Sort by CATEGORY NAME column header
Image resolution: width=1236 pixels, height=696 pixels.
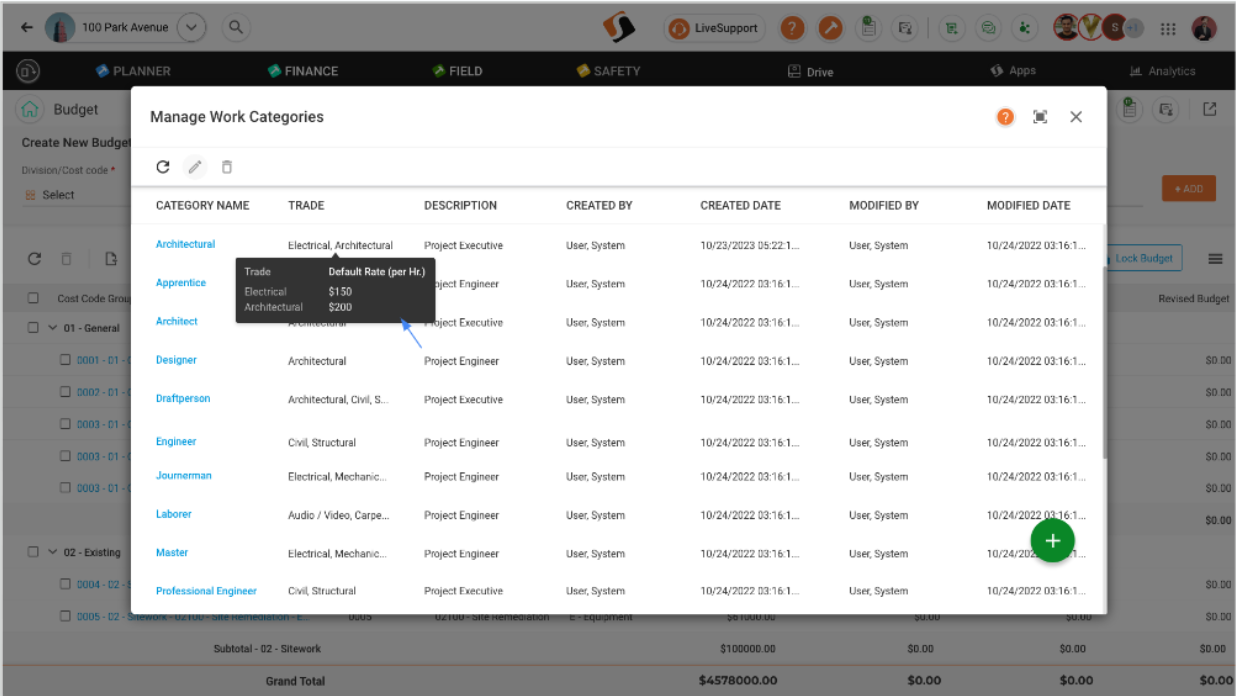pyautogui.click(x=202, y=205)
